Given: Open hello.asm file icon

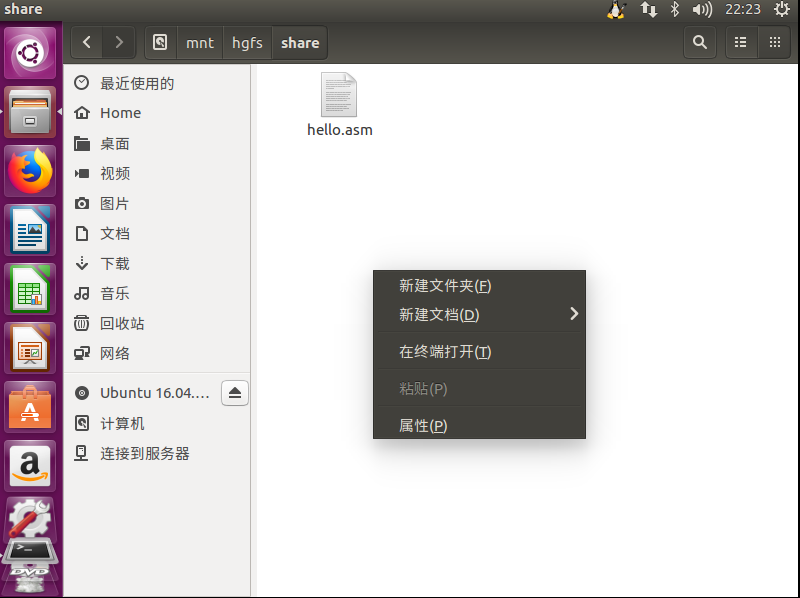Looking at the screenshot, I should click(339, 95).
